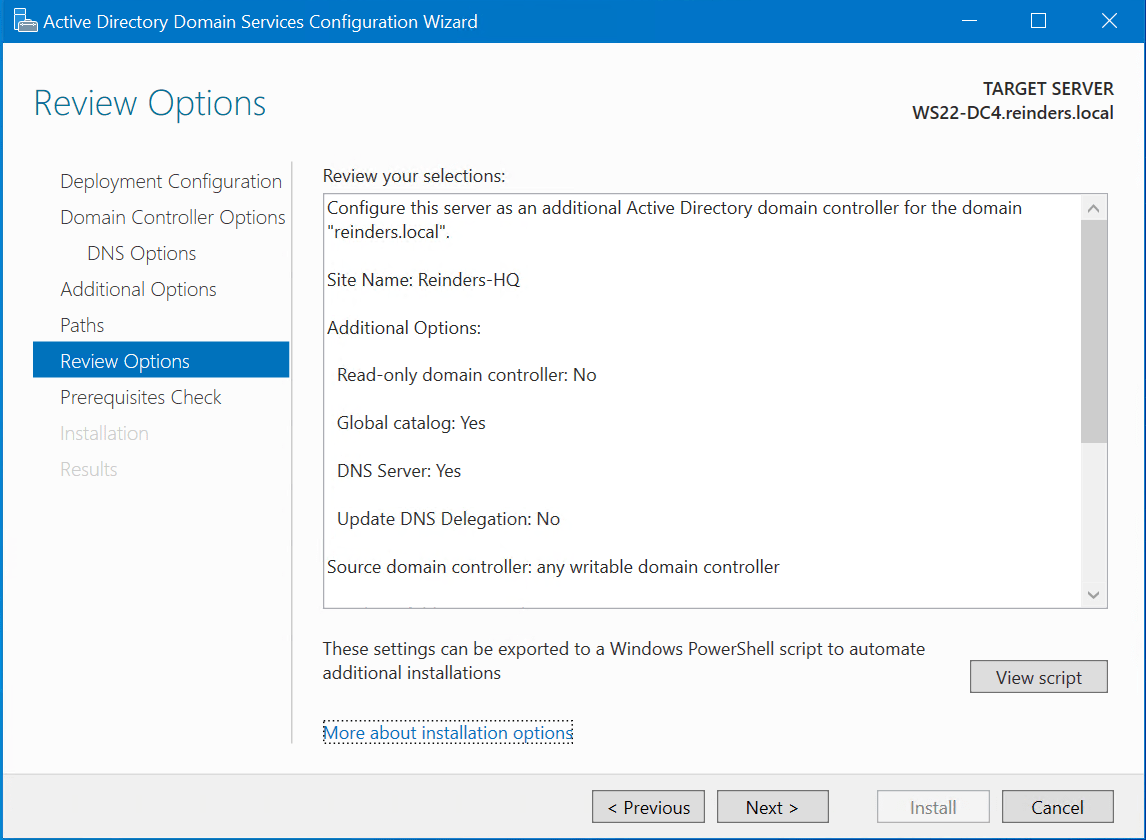Click the Next button

coord(772,807)
